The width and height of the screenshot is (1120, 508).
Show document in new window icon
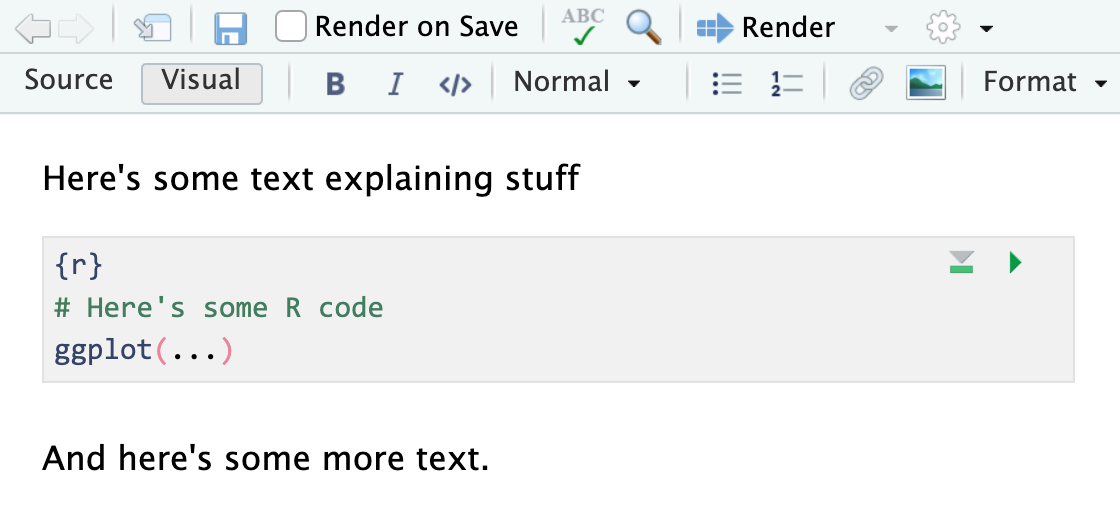click(x=153, y=28)
